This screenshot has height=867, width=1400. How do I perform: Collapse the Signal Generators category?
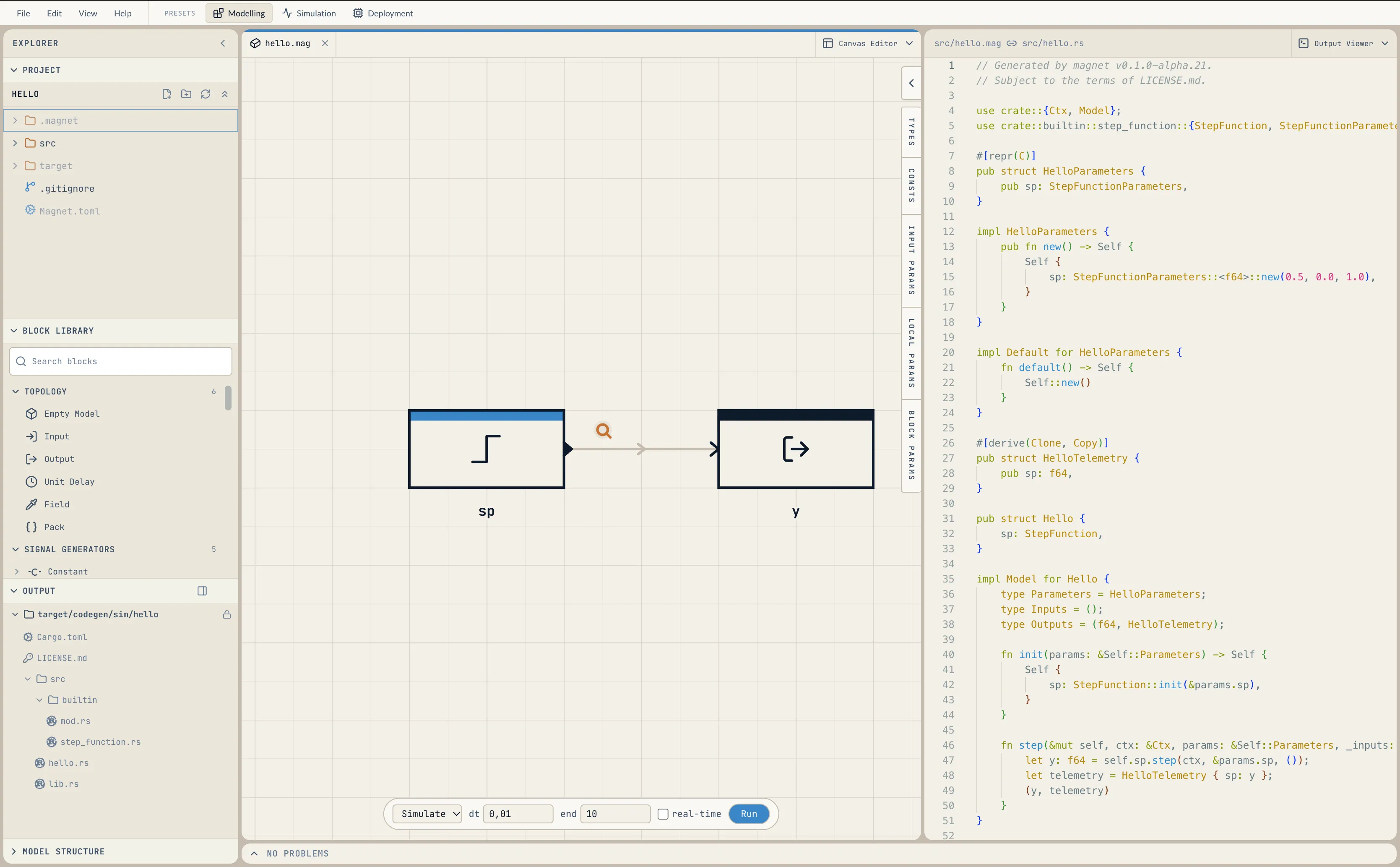point(16,549)
